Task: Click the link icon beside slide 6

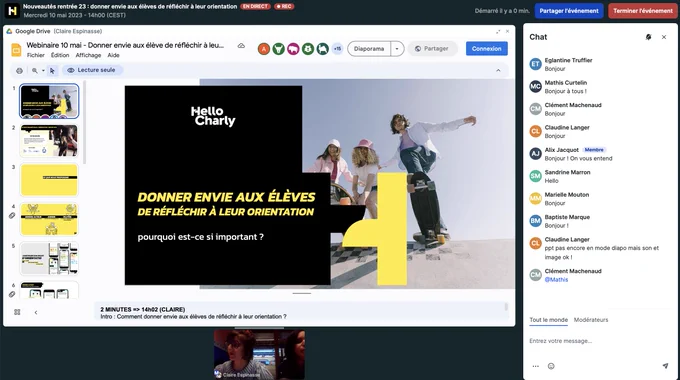Action: [x=12, y=294]
